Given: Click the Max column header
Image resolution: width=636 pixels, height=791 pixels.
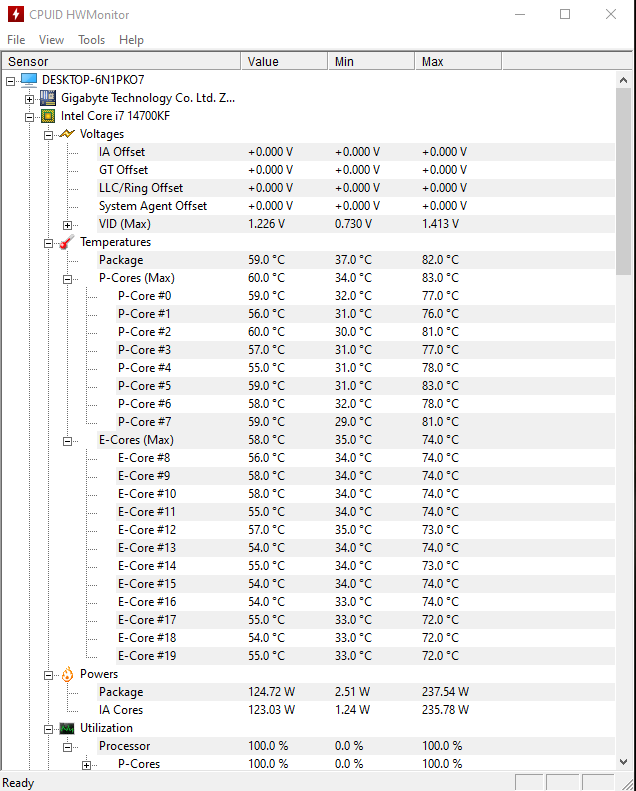Looking at the screenshot, I should coord(458,62).
